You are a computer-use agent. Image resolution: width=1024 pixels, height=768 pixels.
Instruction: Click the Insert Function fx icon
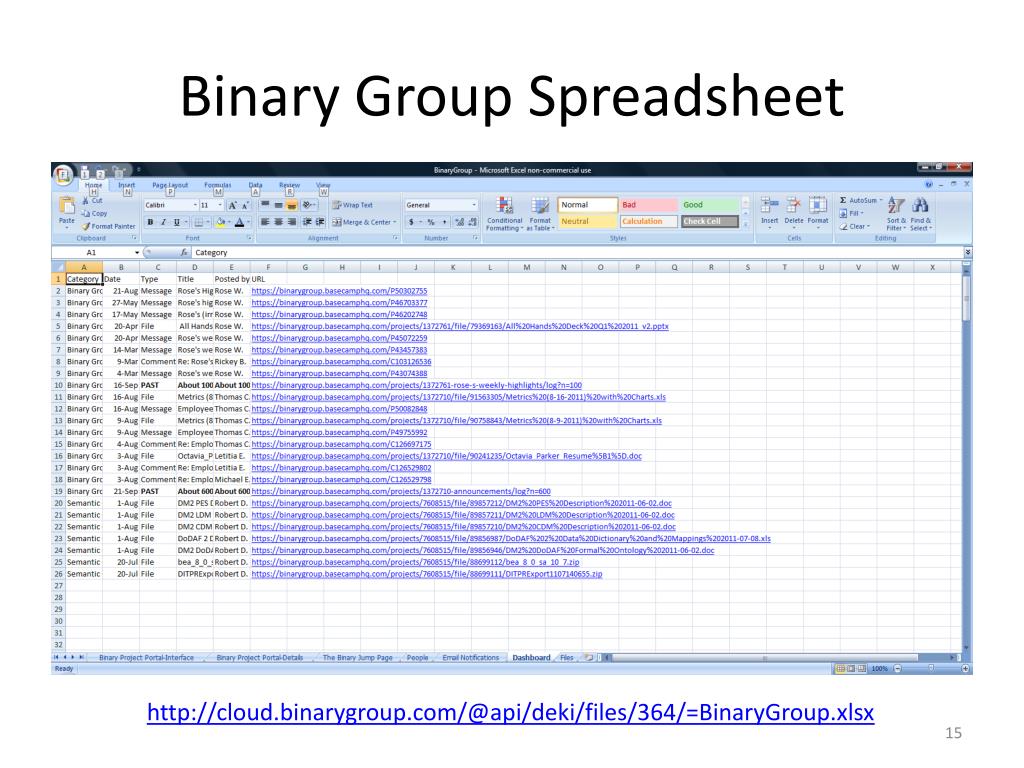(x=184, y=252)
